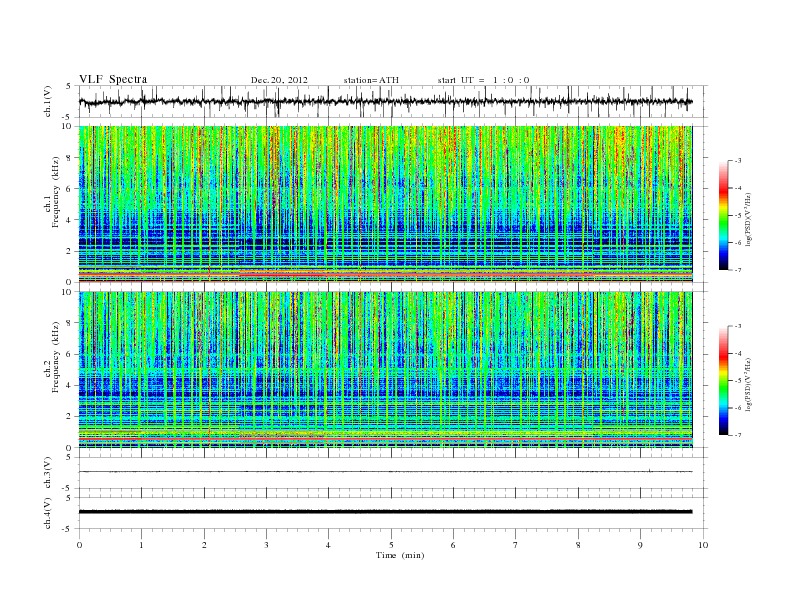This screenshot has width=792, height=612.
Task: Click inside the ch.1 spectrogram panel
Action: click(385, 204)
